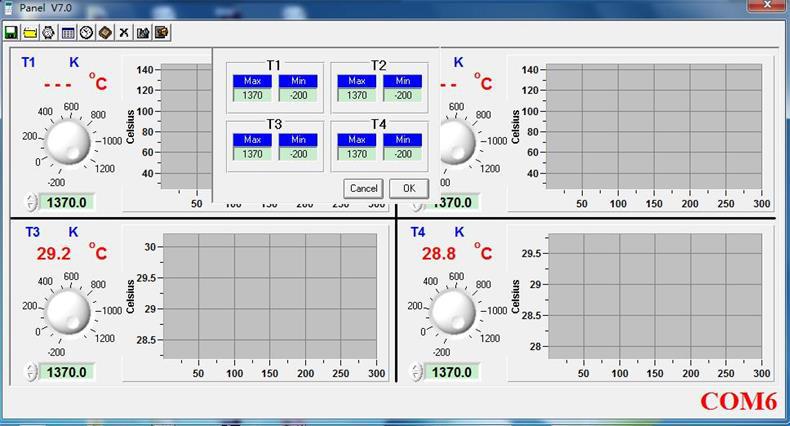Select the T1 Max value field
Viewport: 790px width, 426px height.
[x=252, y=95]
